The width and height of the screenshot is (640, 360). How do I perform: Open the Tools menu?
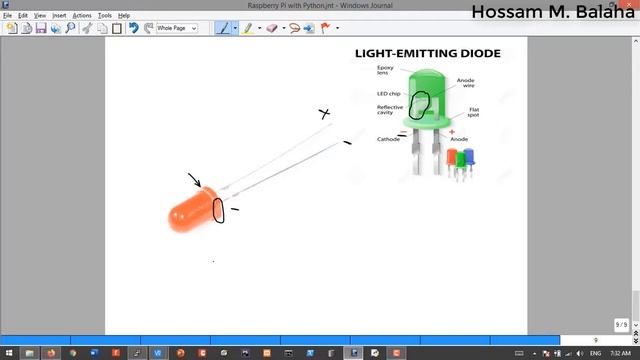[104, 16]
